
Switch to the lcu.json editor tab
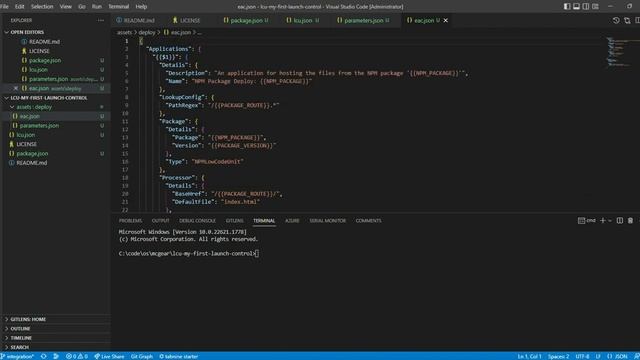tap(302, 20)
